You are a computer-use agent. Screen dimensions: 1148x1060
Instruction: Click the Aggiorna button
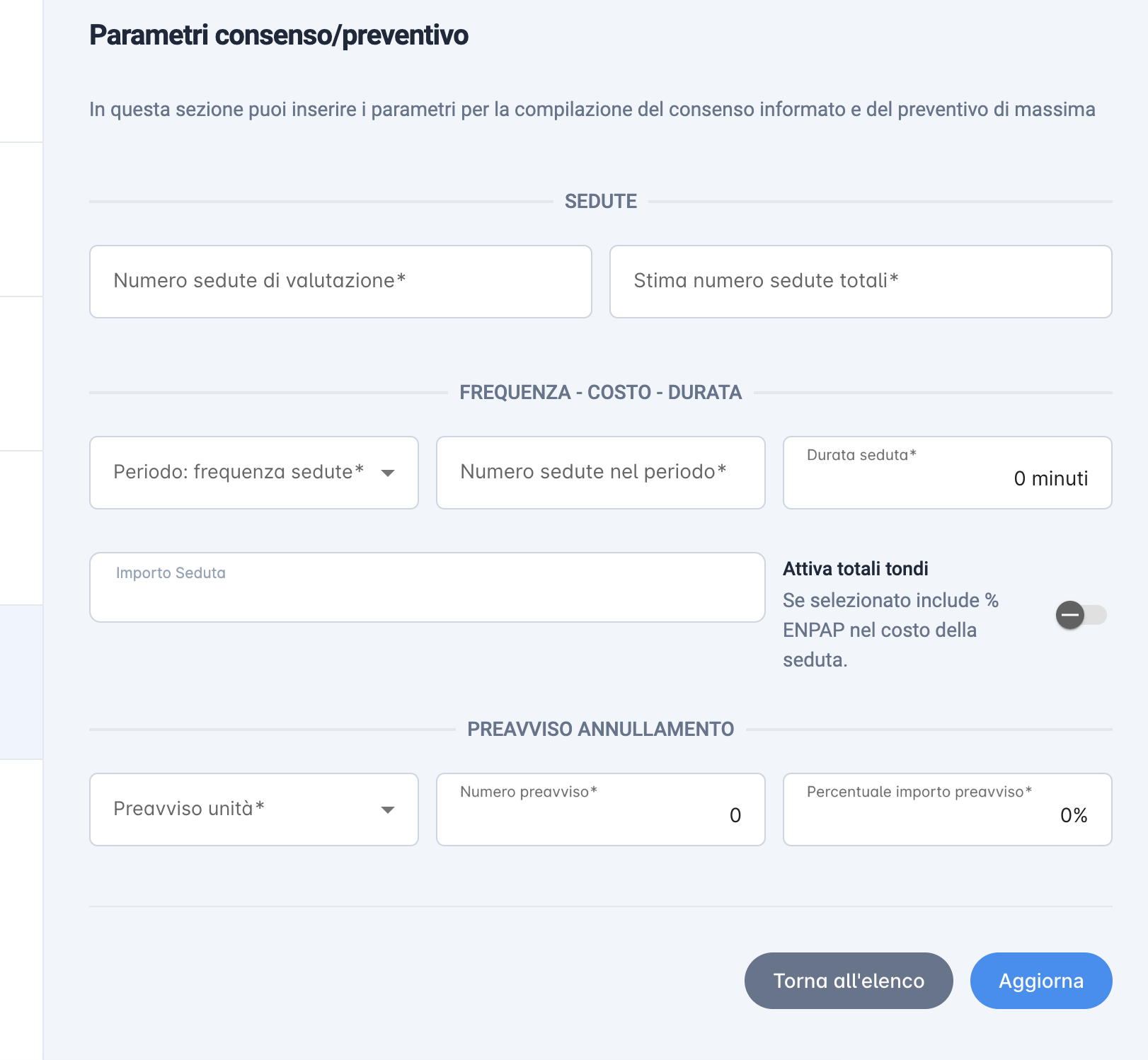click(x=1041, y=981)
